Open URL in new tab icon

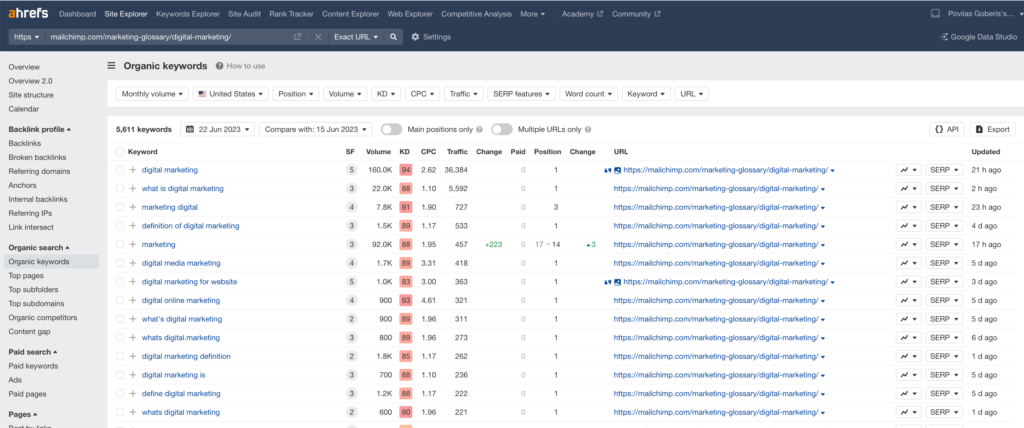click(x=297, y=37)
